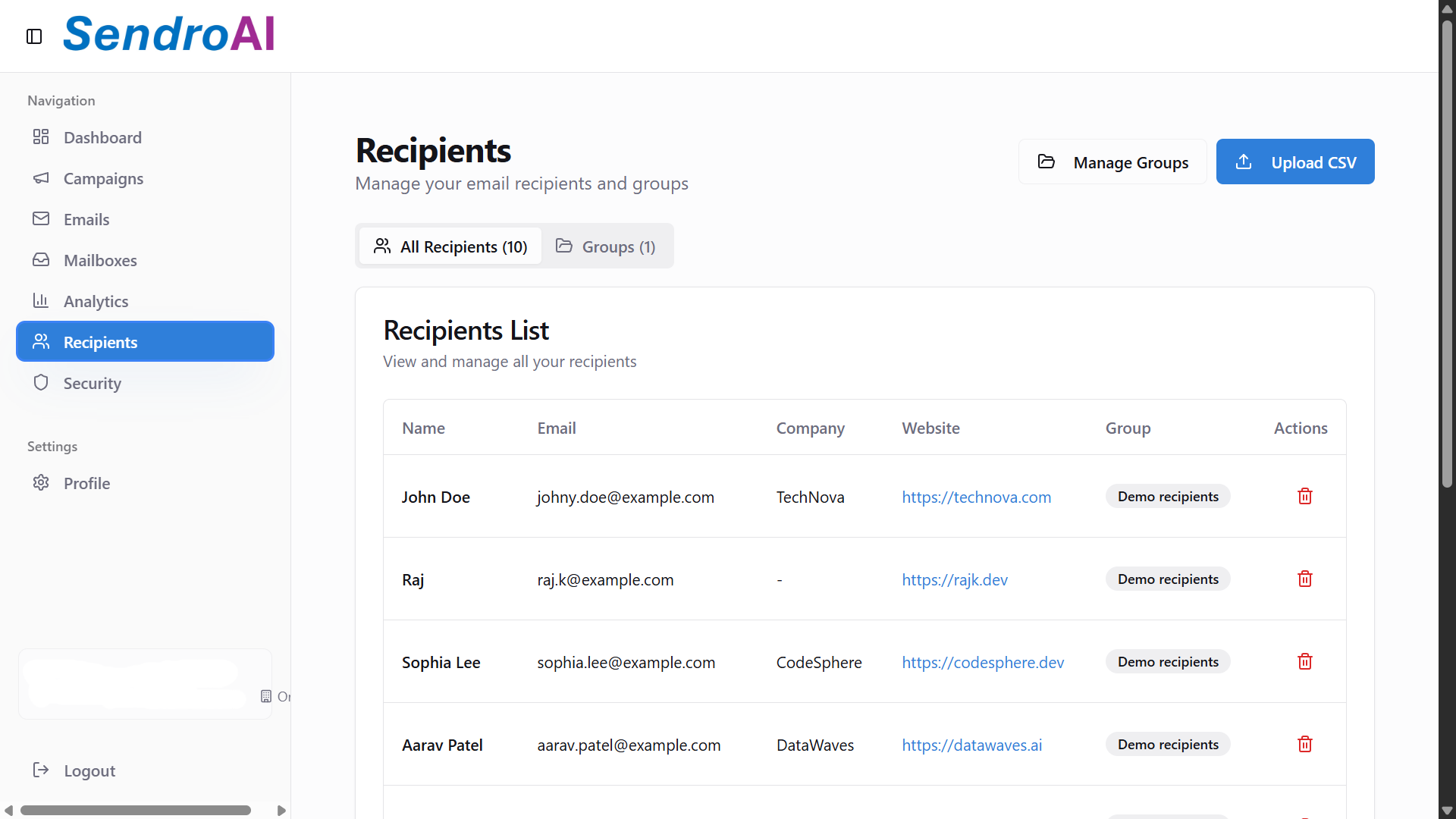Visit the https://technova.com link
Viewport: 1456px width, 819px height.
pyautogui.click(x=977, y=497)
